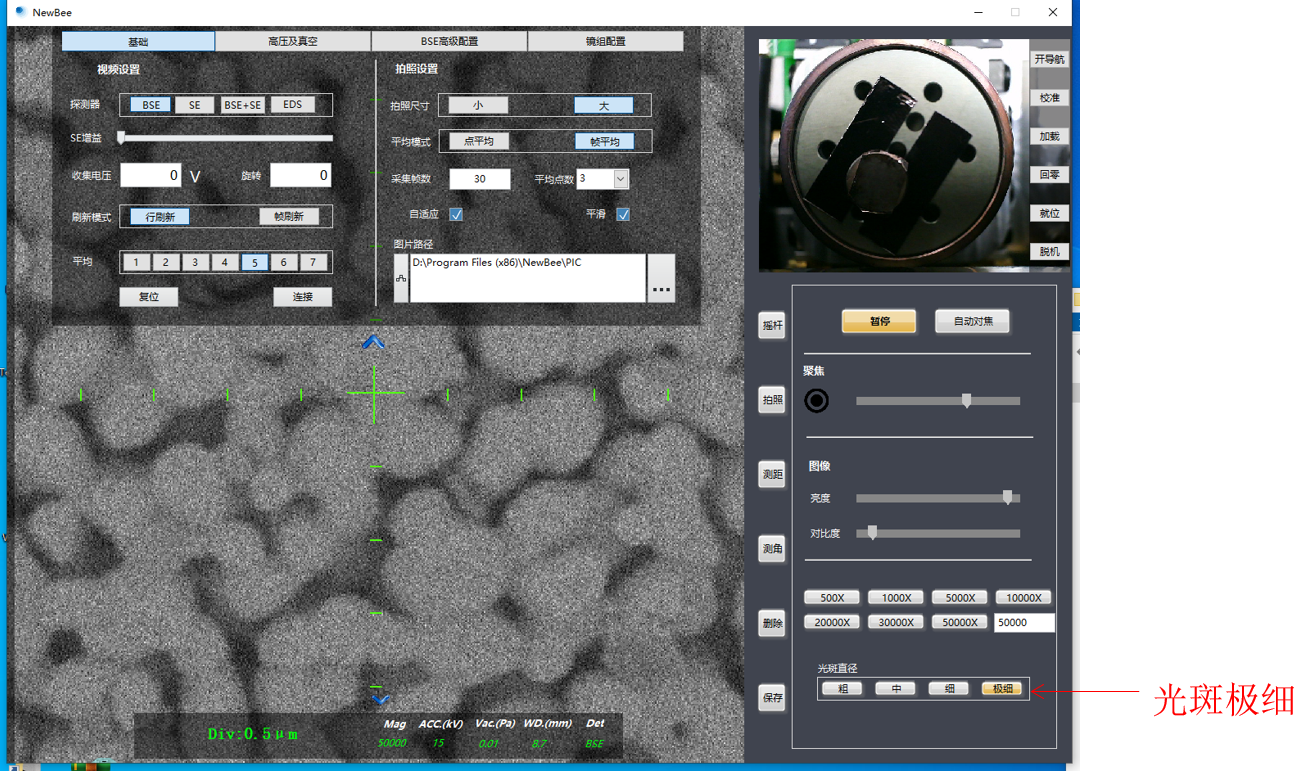
Task: Uncheck the 平滑 smoothing checkbox
Action: (623, 214)
